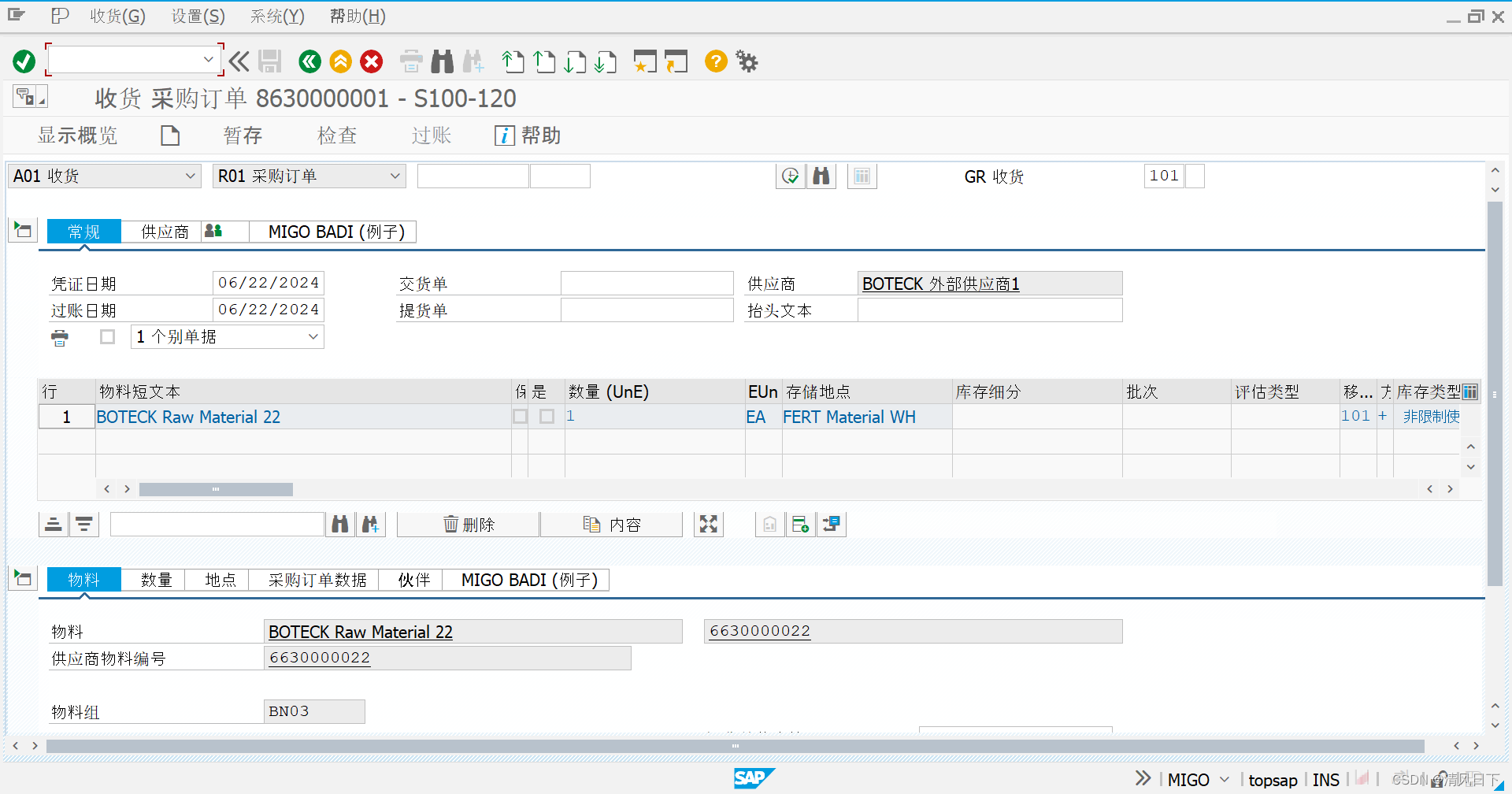Image resolution: width=1512 pixels, height=794 pixels.
Task: Switch to the 数量 item detail tab
Action: click(x=156, y=580)
